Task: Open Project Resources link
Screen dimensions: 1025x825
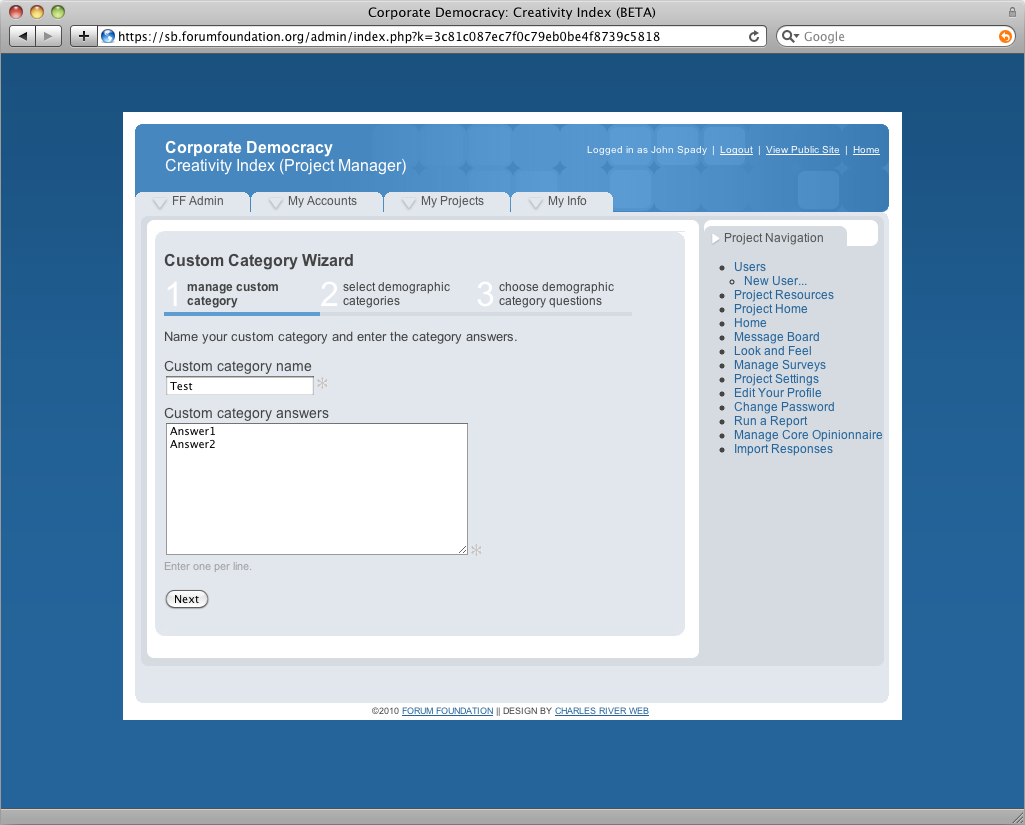Action: tap(783, 295)
